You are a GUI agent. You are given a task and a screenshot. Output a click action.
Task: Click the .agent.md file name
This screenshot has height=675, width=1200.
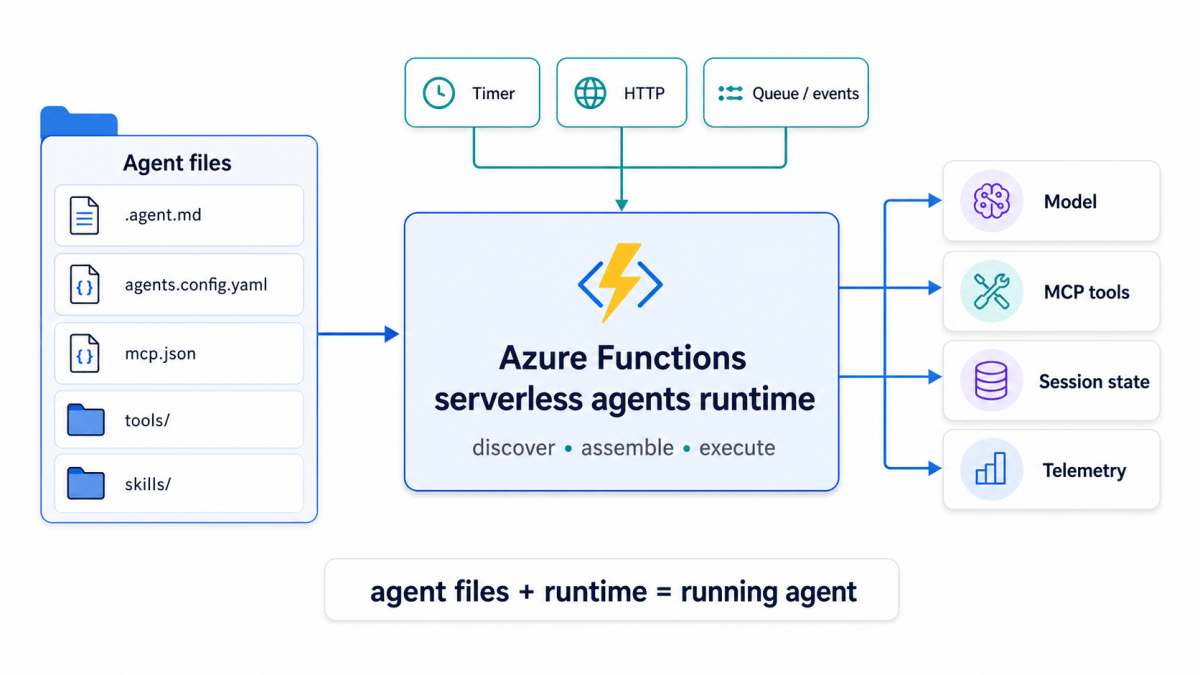(x=165, y=215)
